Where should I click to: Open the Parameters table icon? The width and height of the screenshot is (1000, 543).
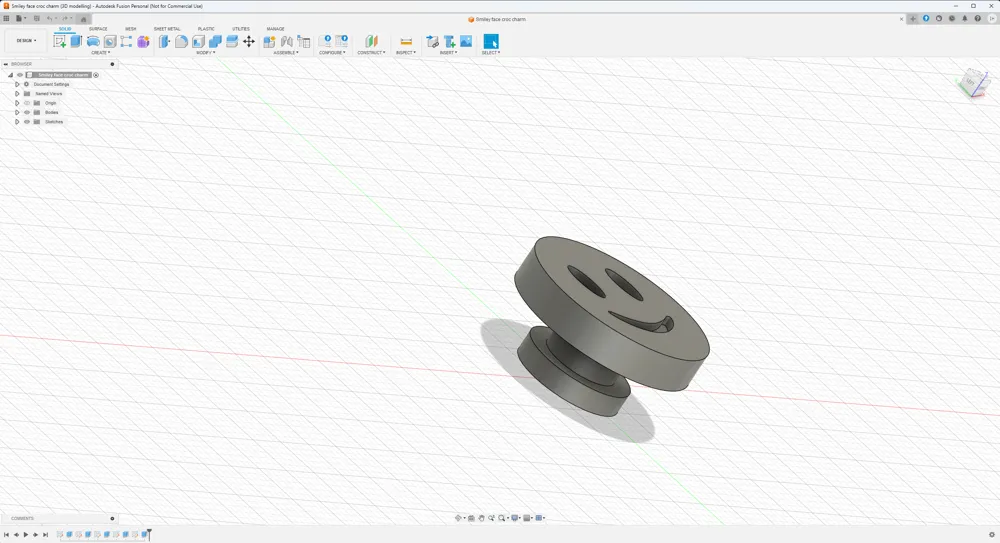(x=304, y=41)
